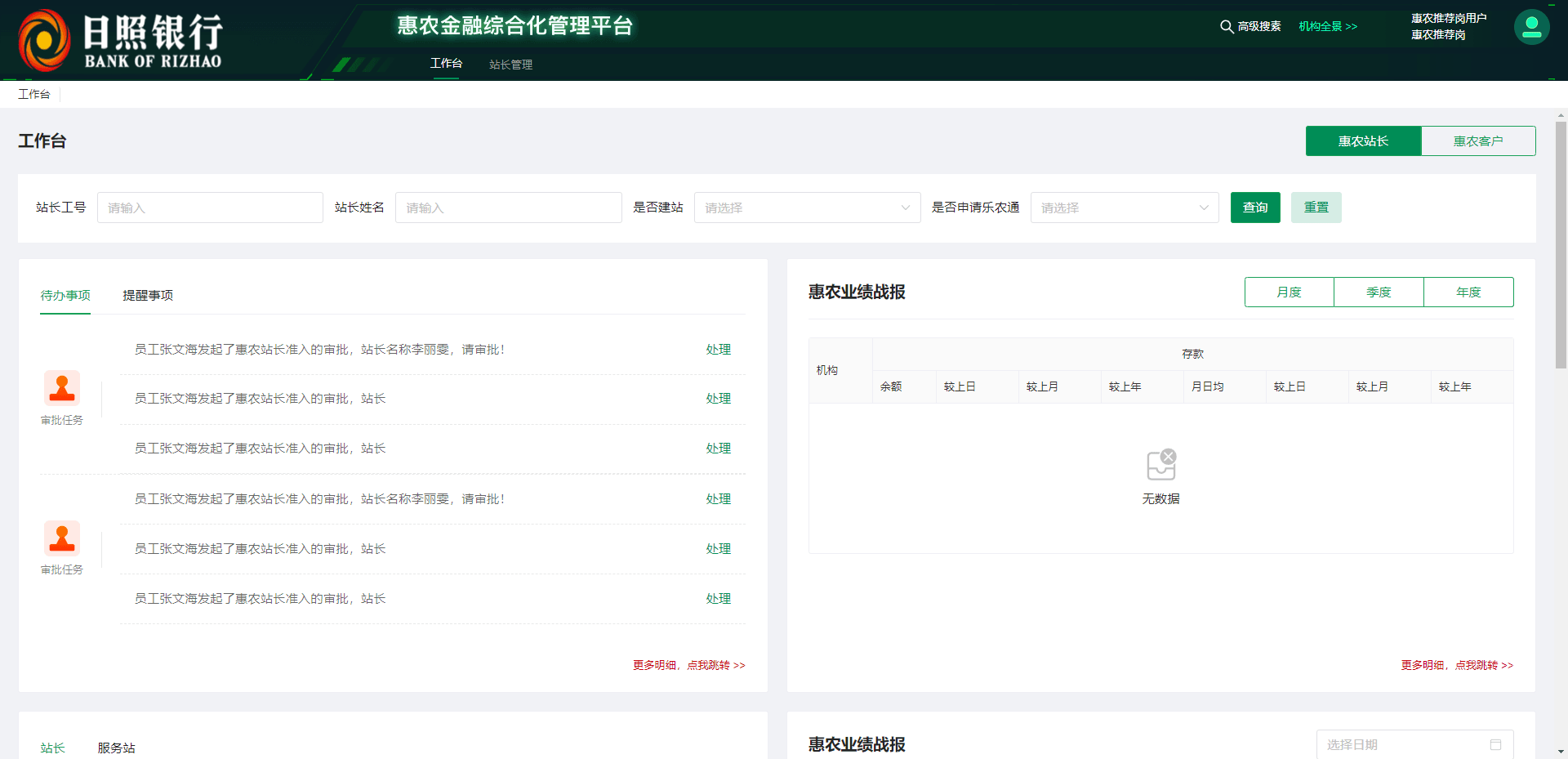Viewport: 1568px width, 759px height.
Task: Click the second 审批任务 stamp icon
Action: click(62, 538)
